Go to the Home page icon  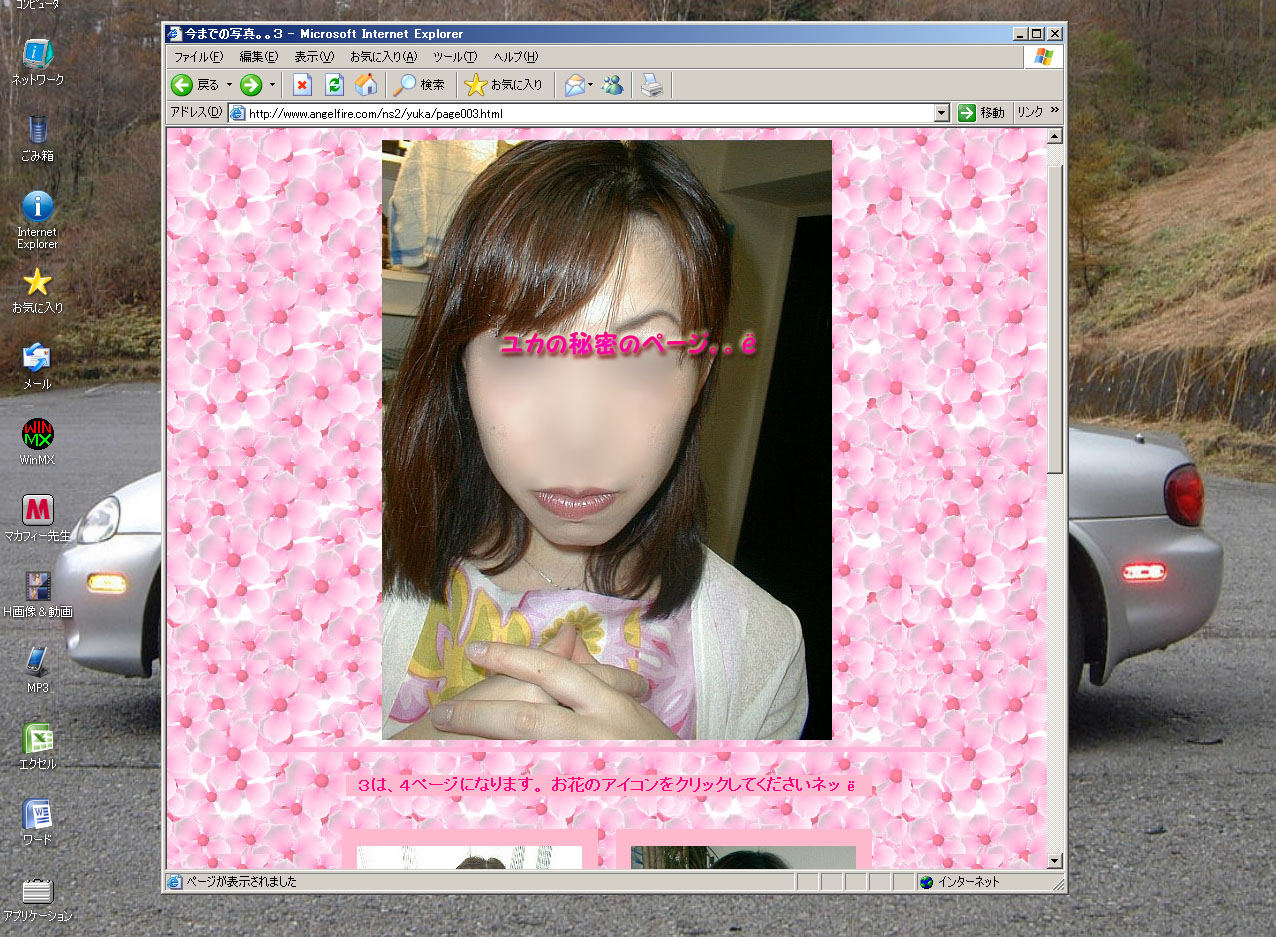pyautogui.click(x=366, y=86)
